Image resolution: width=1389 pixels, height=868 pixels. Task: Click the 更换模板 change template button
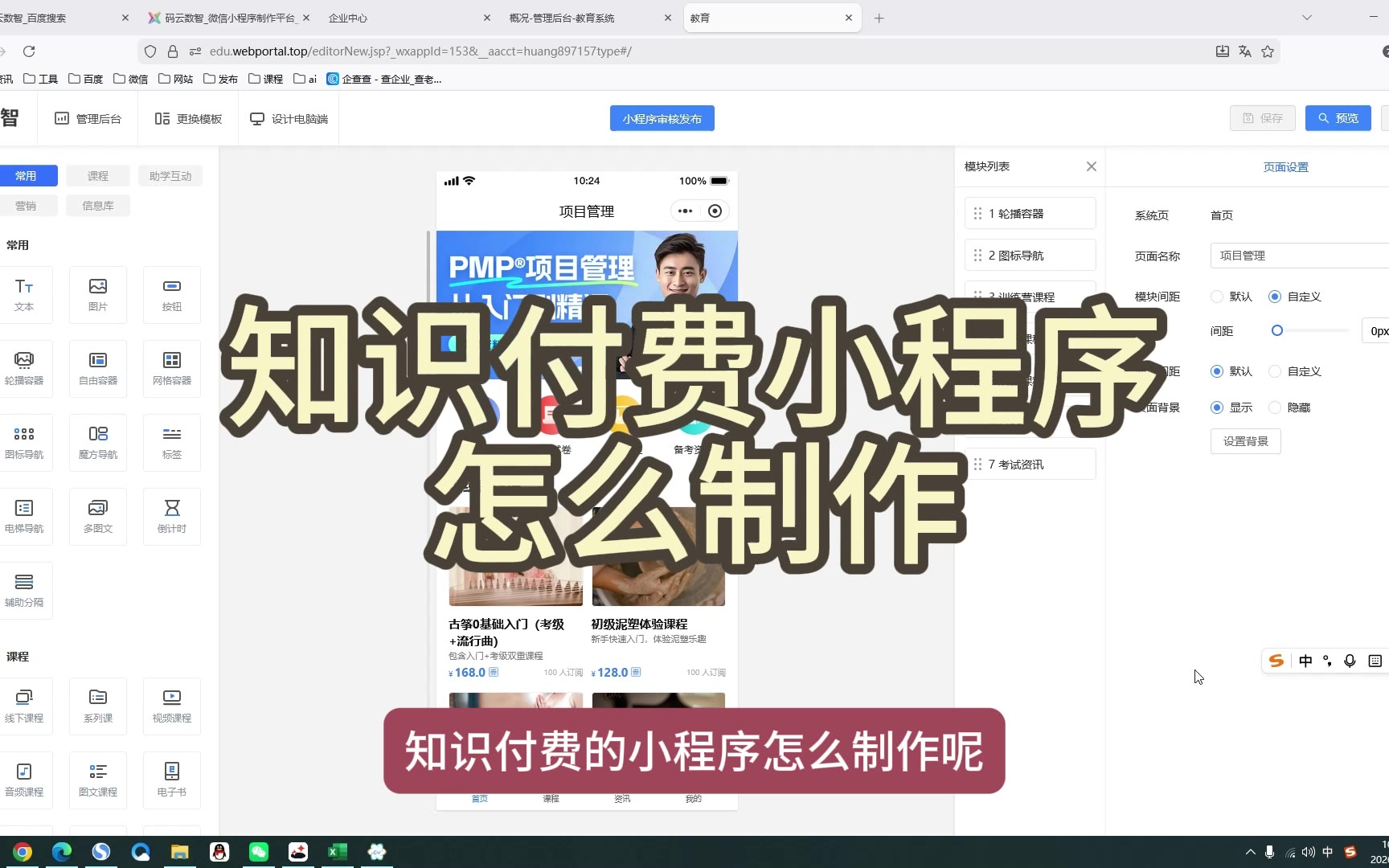click(x=188, y=119)
